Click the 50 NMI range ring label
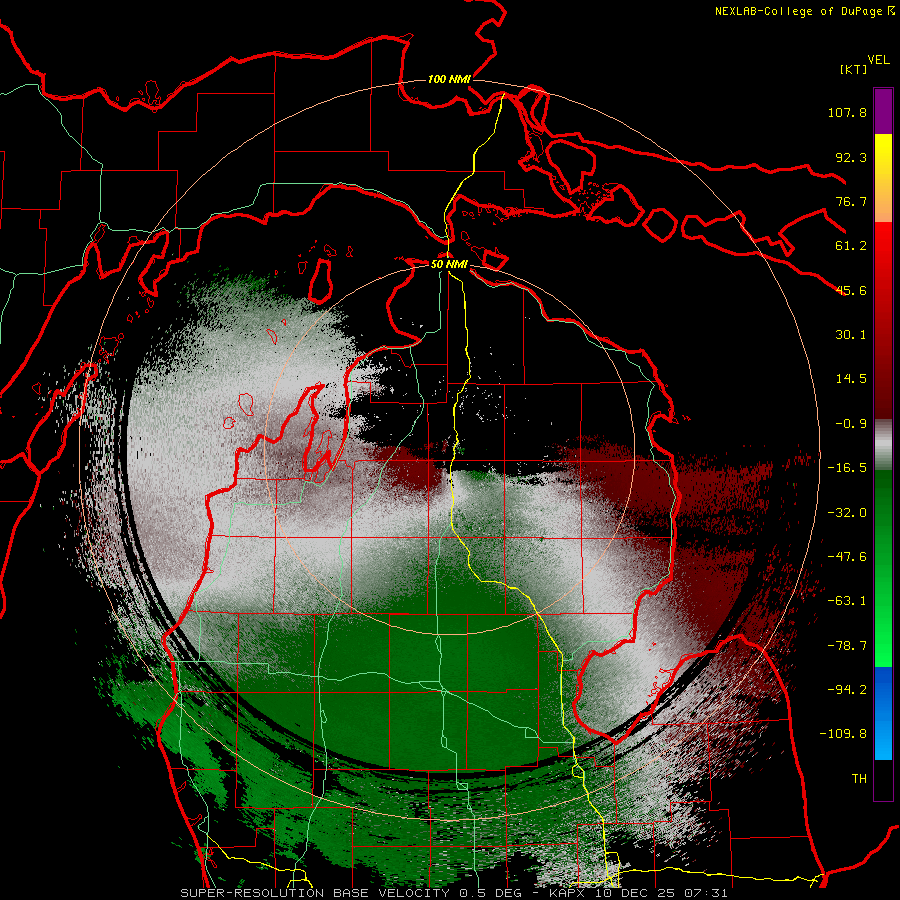Image resolution: width=900 pixels, height=900 pixels. tap(449, 264)
